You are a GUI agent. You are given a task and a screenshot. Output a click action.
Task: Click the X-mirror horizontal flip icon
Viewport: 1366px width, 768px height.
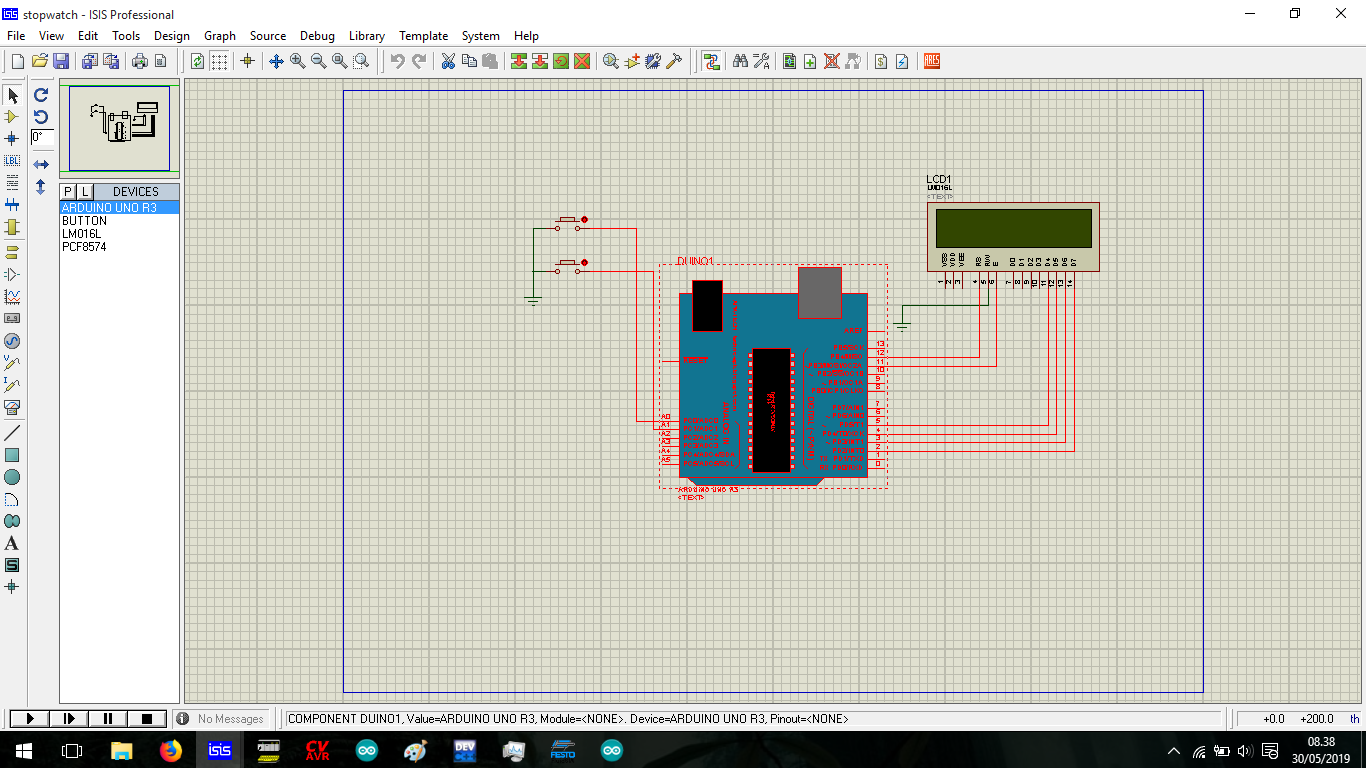coord(41,164)
